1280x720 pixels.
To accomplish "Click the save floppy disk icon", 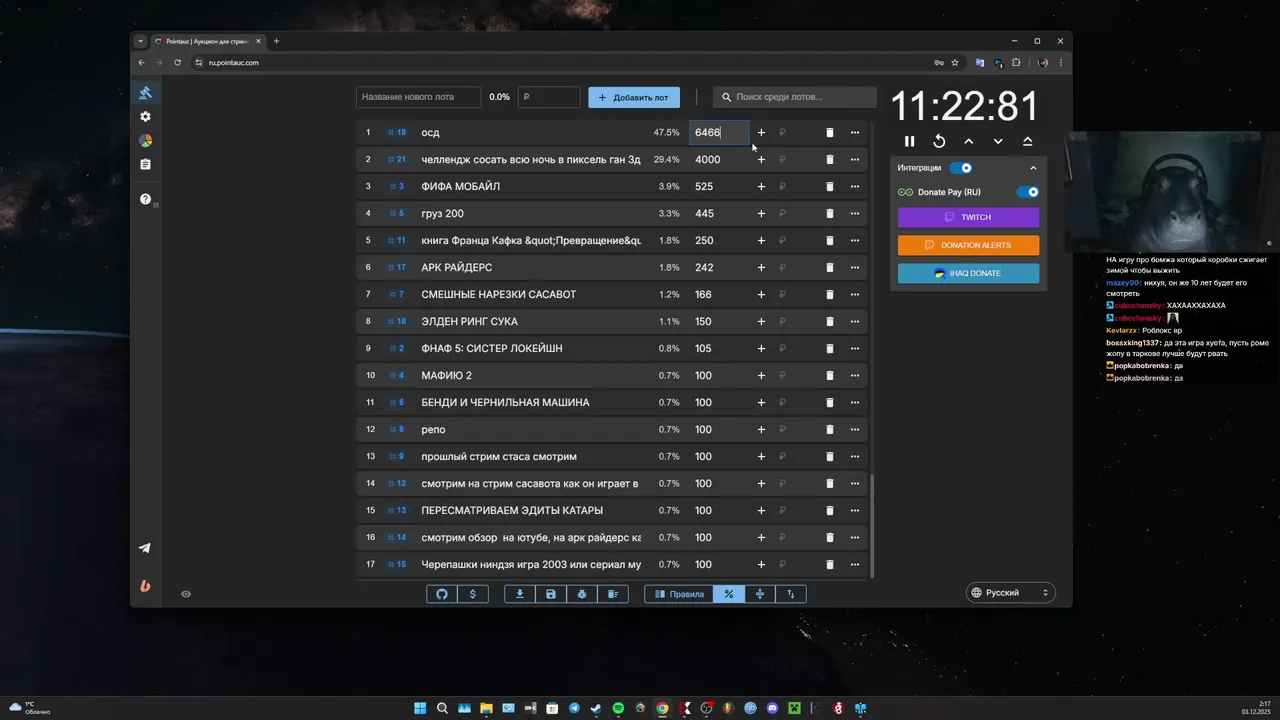I will point(551,594).
